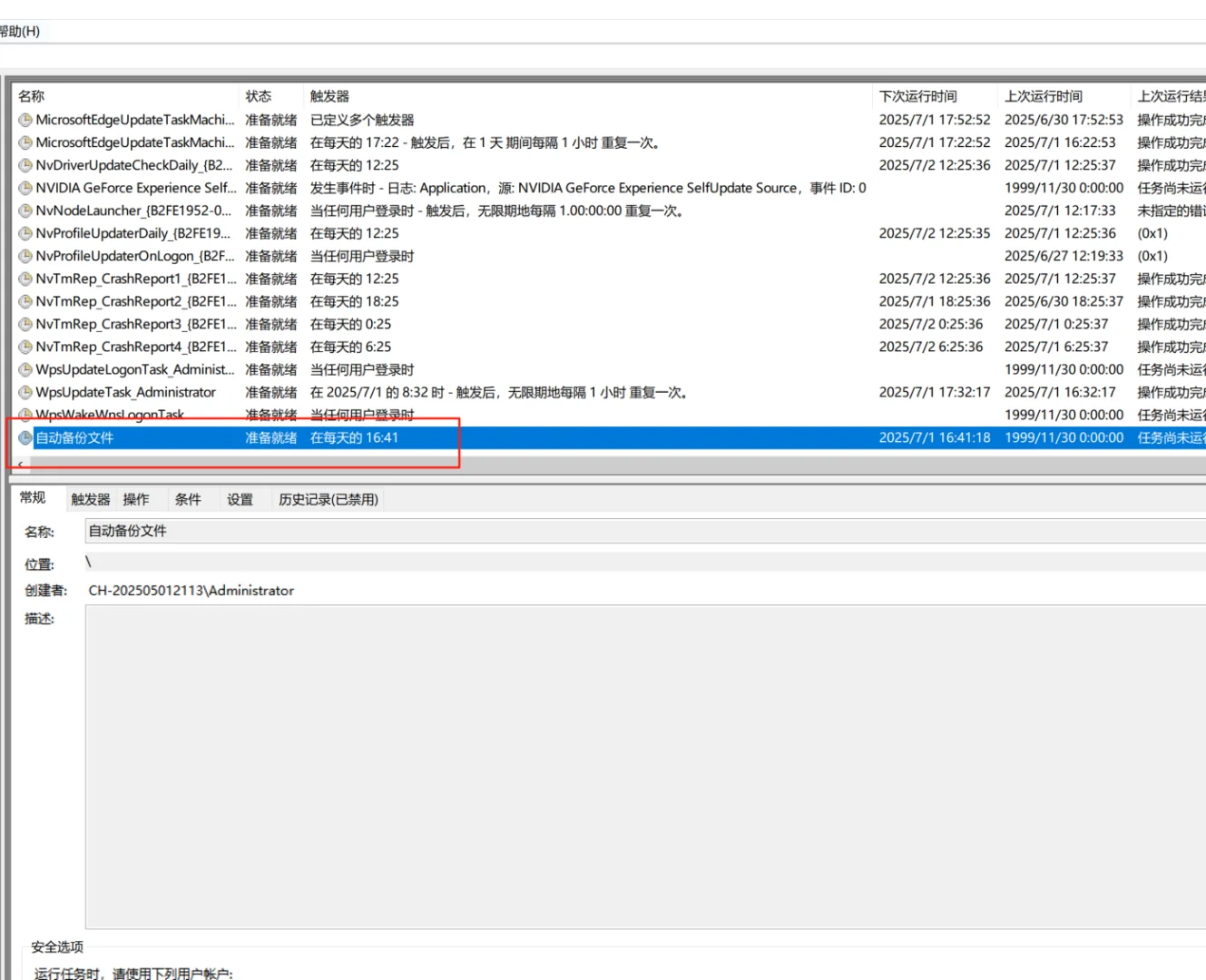Click the trigger text starting 发生事件时 - 日志: Application

(588, 188)
